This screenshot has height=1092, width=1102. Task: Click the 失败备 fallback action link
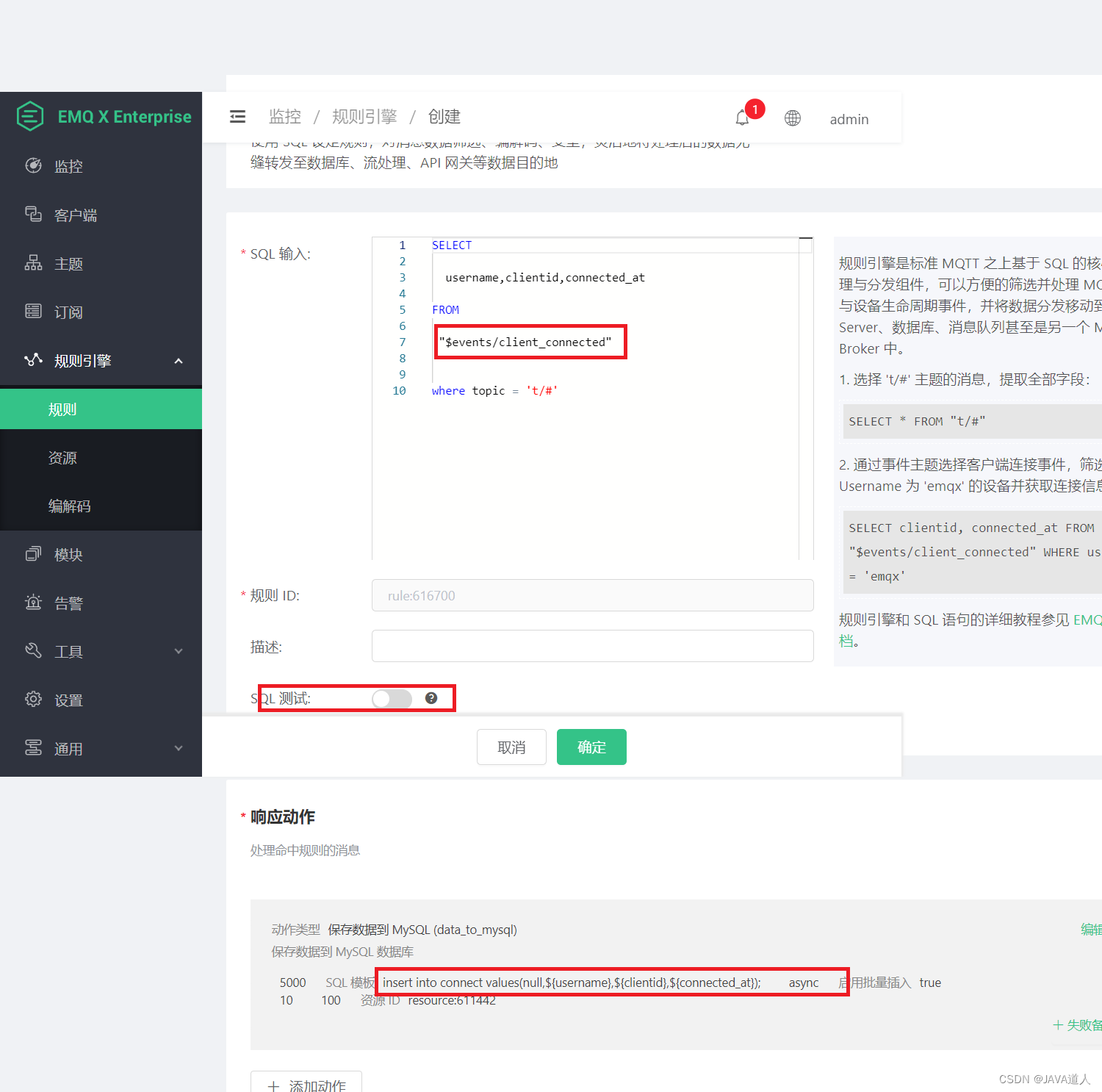tap(1077, 1024)
